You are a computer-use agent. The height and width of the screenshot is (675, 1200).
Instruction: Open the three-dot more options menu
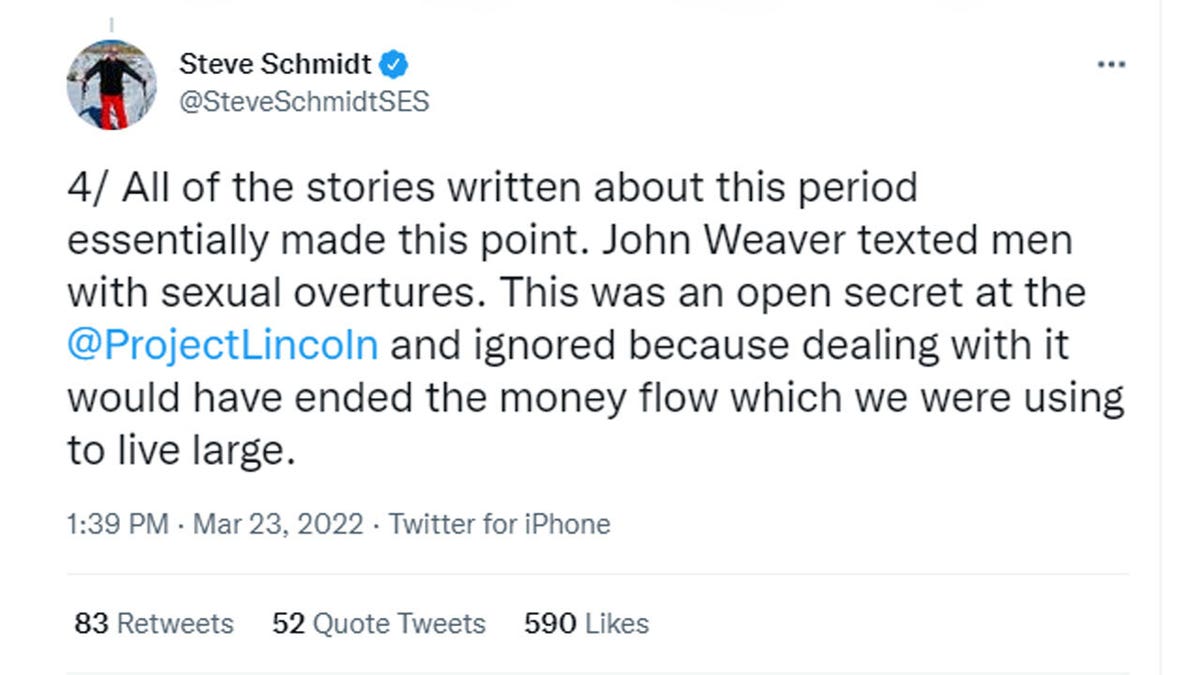click(x=1111, y=65)
